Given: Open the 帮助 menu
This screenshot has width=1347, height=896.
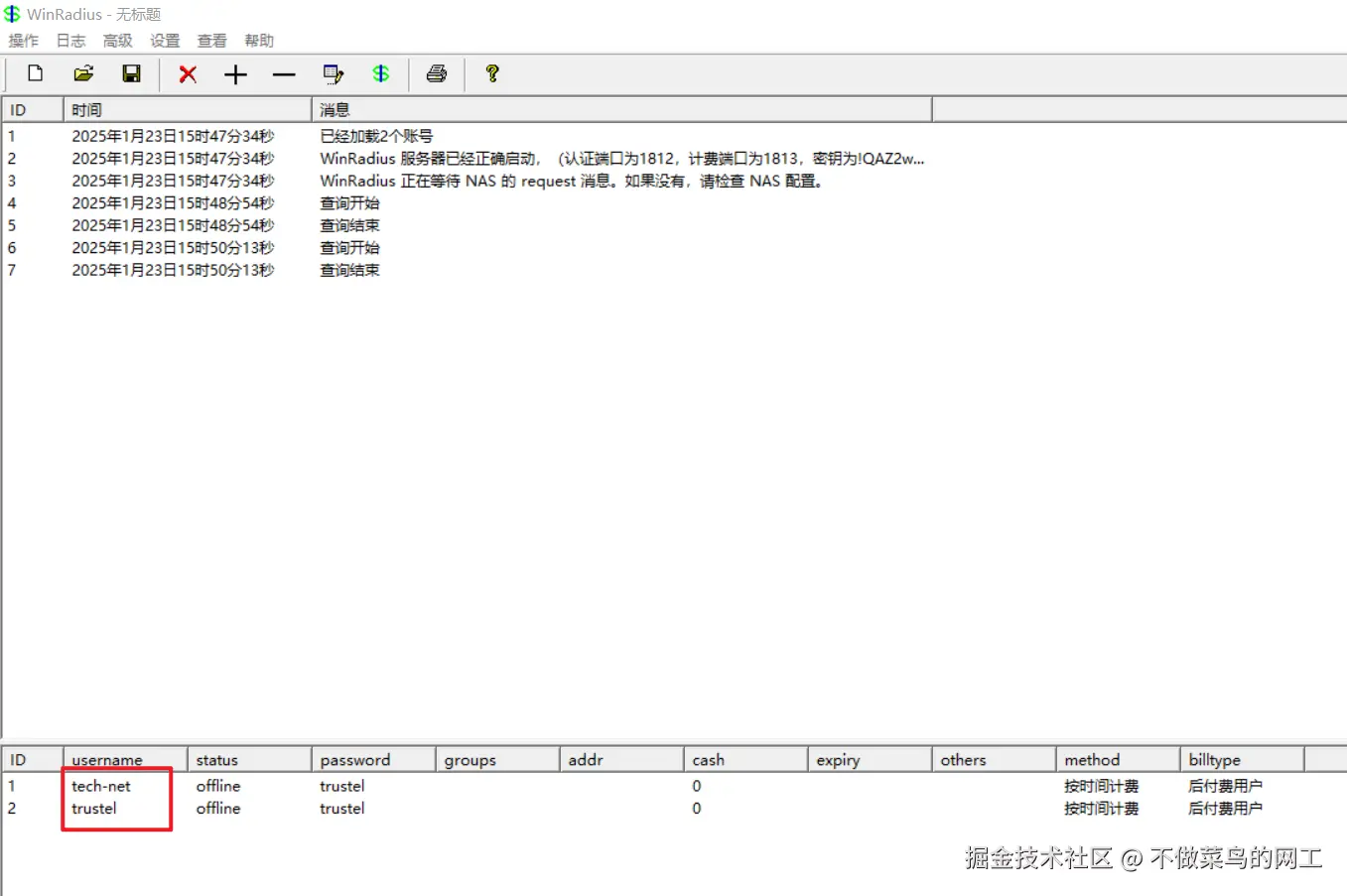Looking at the screenshot, I should pyautogui.click(x=259, y=41).
